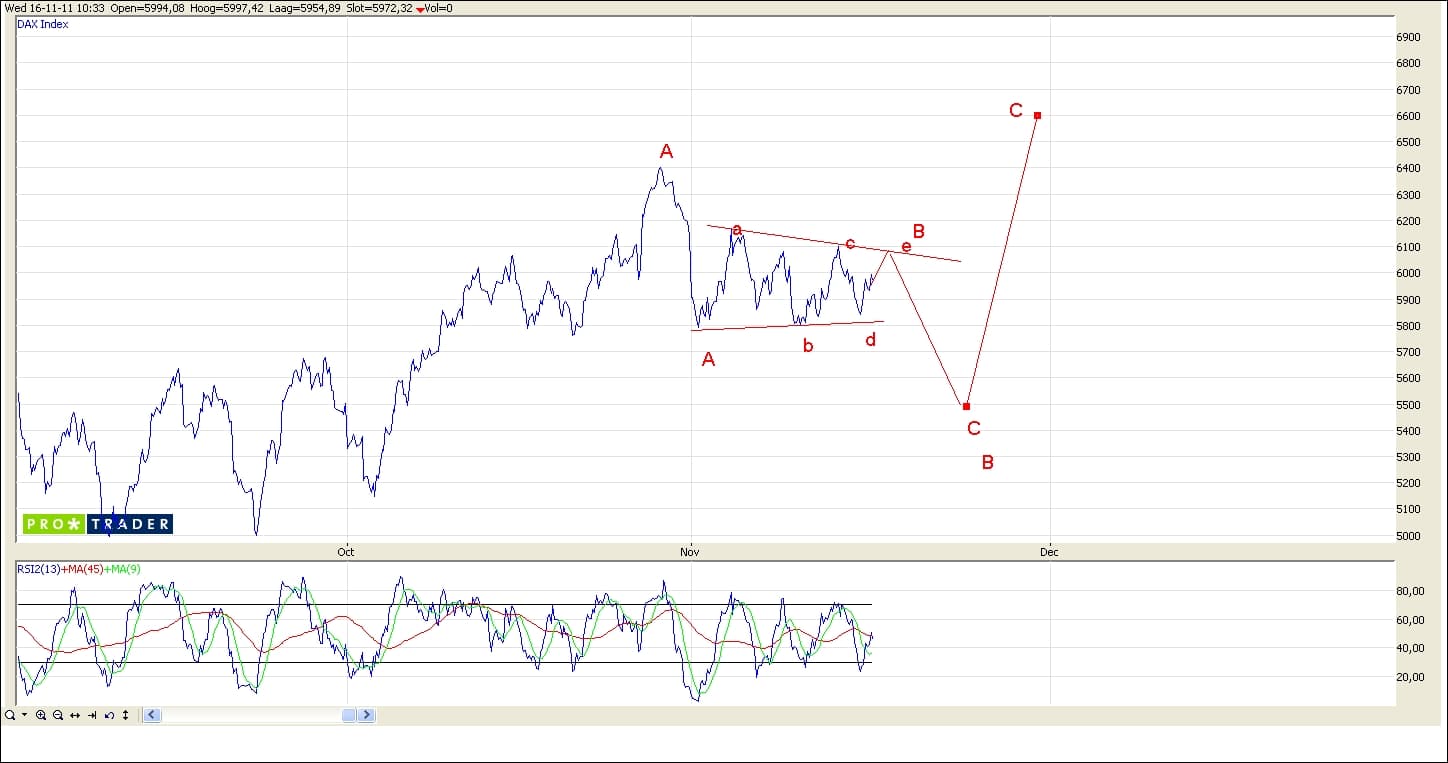Click the undo zoom curved arrow
Image resolution: width=1448 pixels, height=763 pixels.
(109, 715)
